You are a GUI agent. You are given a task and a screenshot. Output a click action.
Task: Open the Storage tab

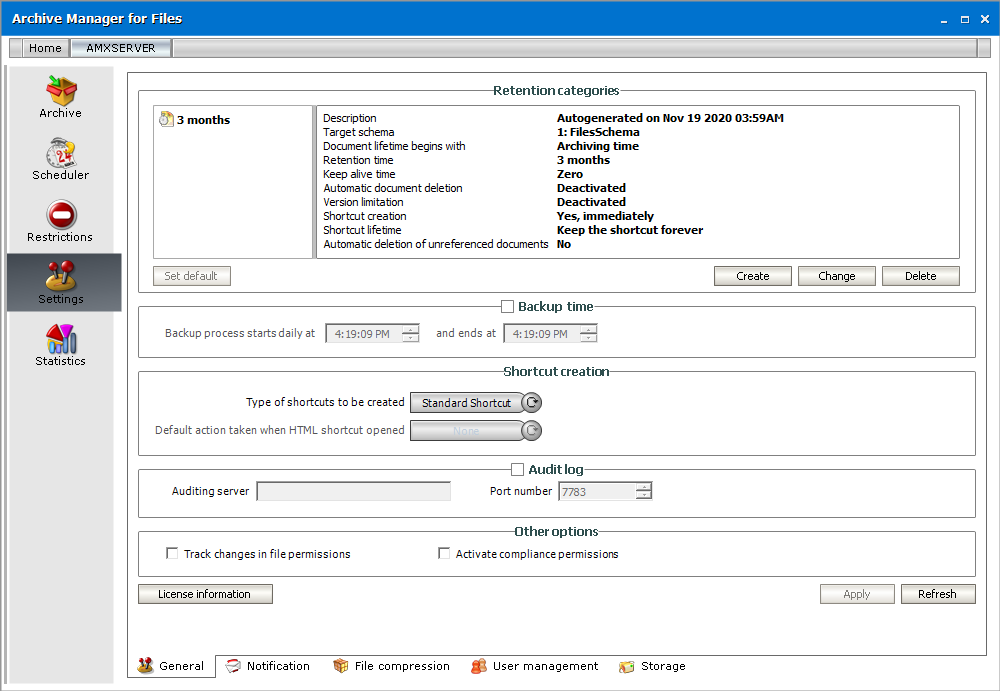(652, 666)
